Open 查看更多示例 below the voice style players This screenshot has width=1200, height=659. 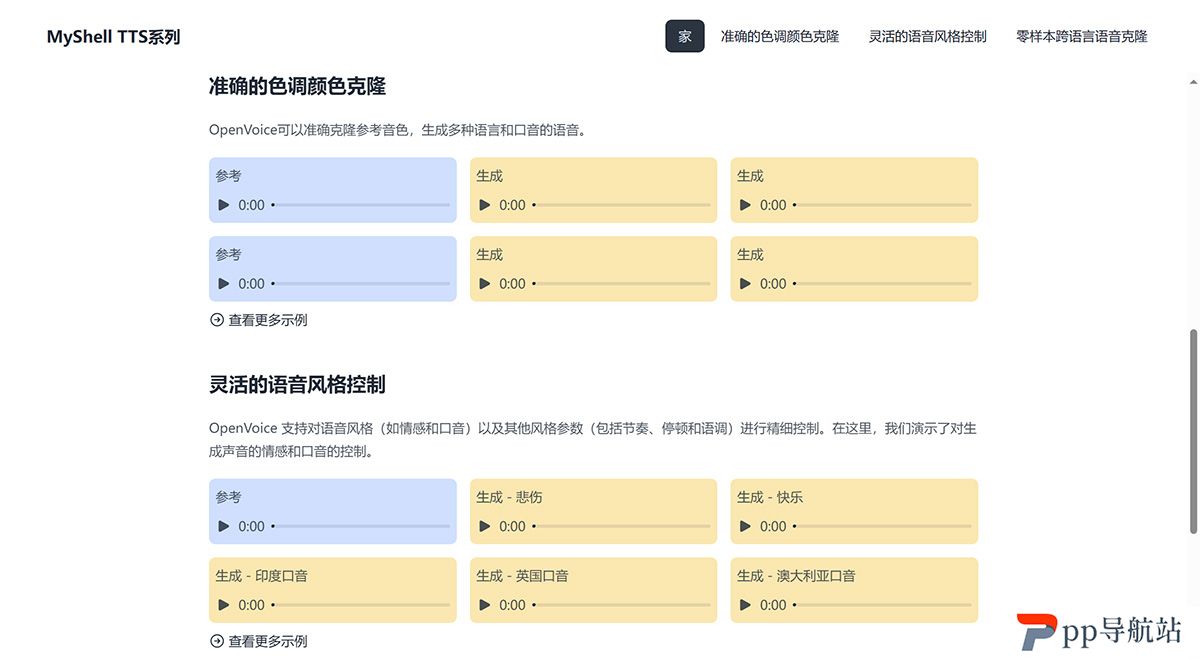(258, 641)
